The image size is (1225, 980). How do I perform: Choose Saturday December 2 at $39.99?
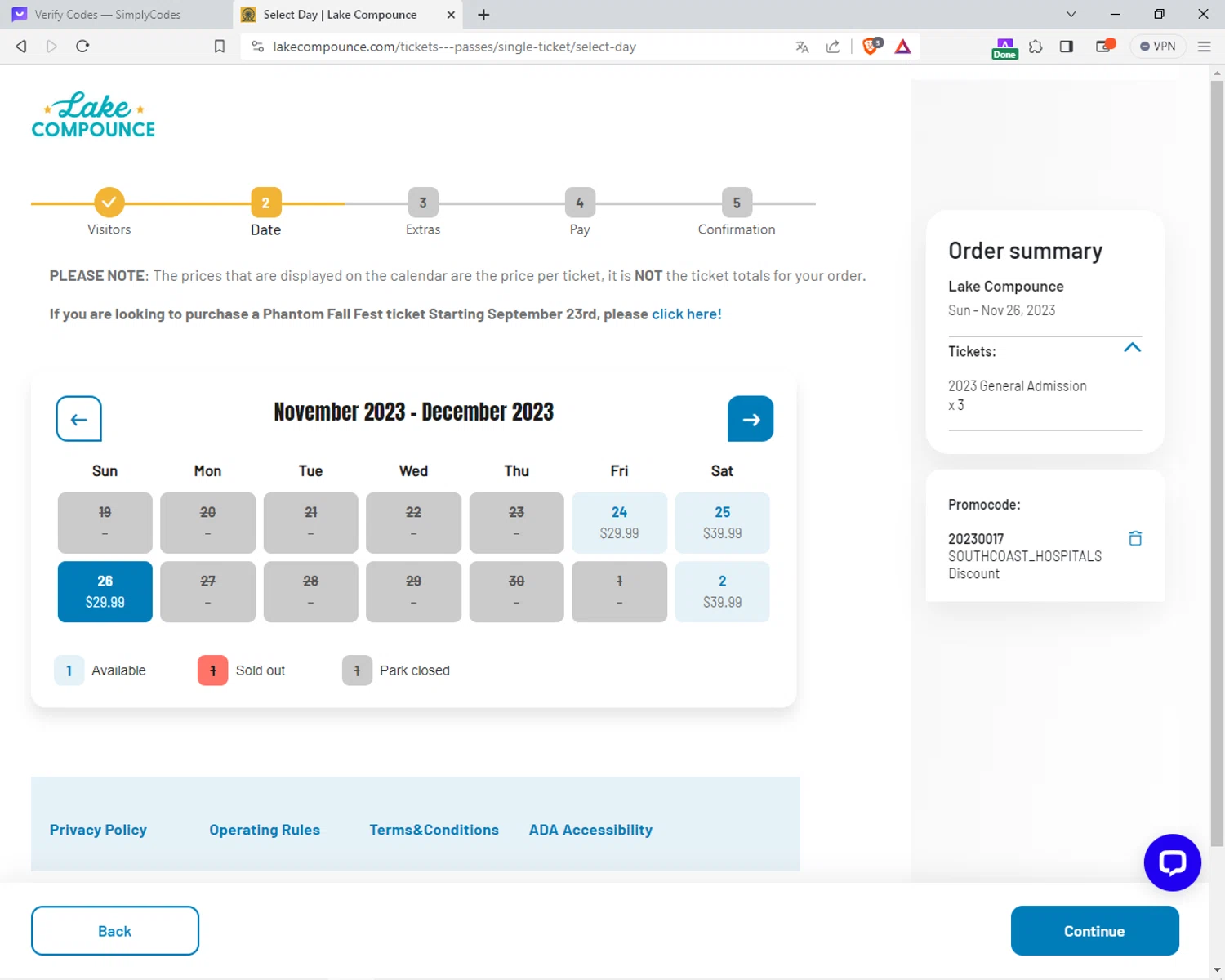[x=722, y=591]
